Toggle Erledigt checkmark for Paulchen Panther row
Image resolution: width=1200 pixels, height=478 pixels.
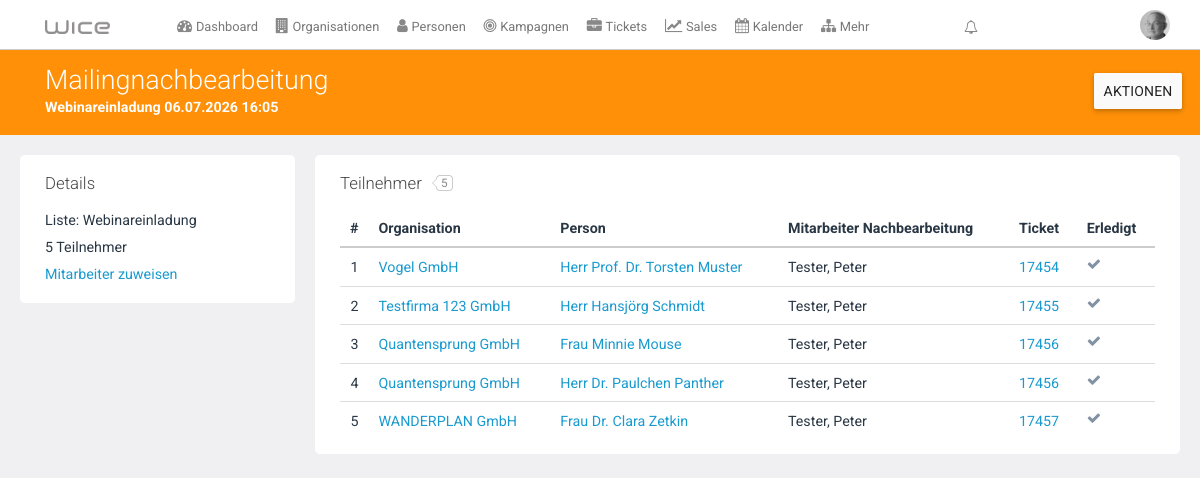1094,380
